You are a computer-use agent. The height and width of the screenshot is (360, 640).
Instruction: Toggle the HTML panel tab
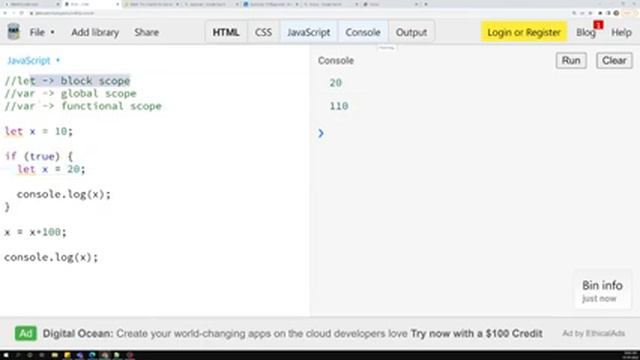click(x=226, y=32)
